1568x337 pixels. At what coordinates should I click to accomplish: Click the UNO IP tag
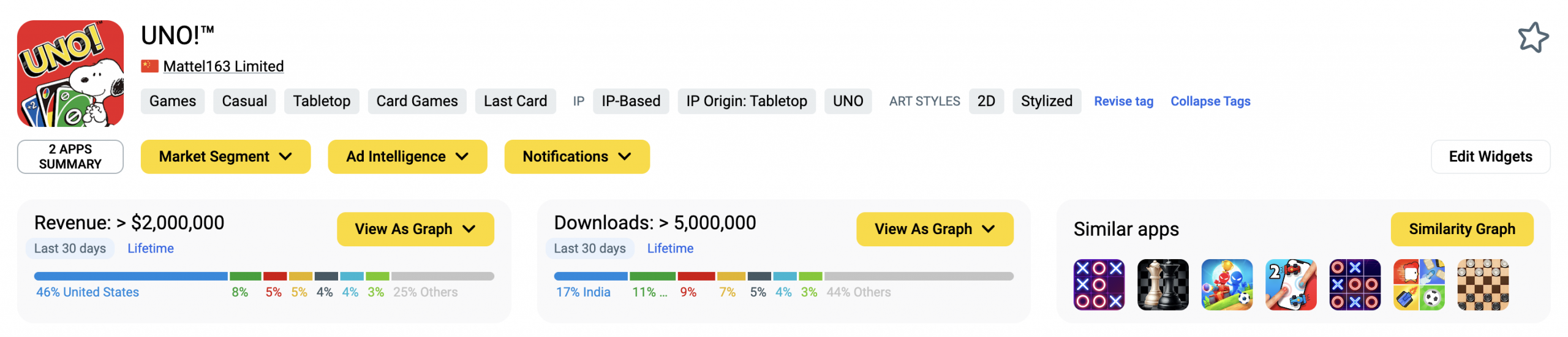click(x=848, y=101)
